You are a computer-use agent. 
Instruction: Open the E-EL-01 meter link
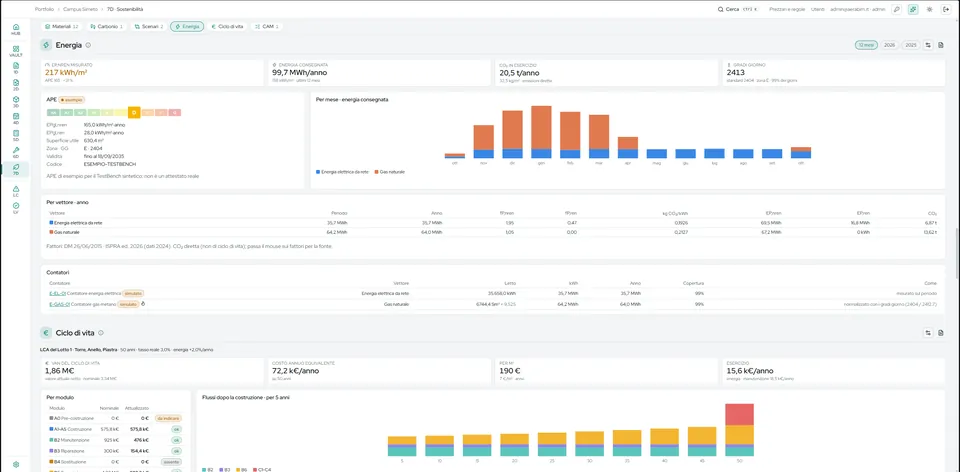58,293
